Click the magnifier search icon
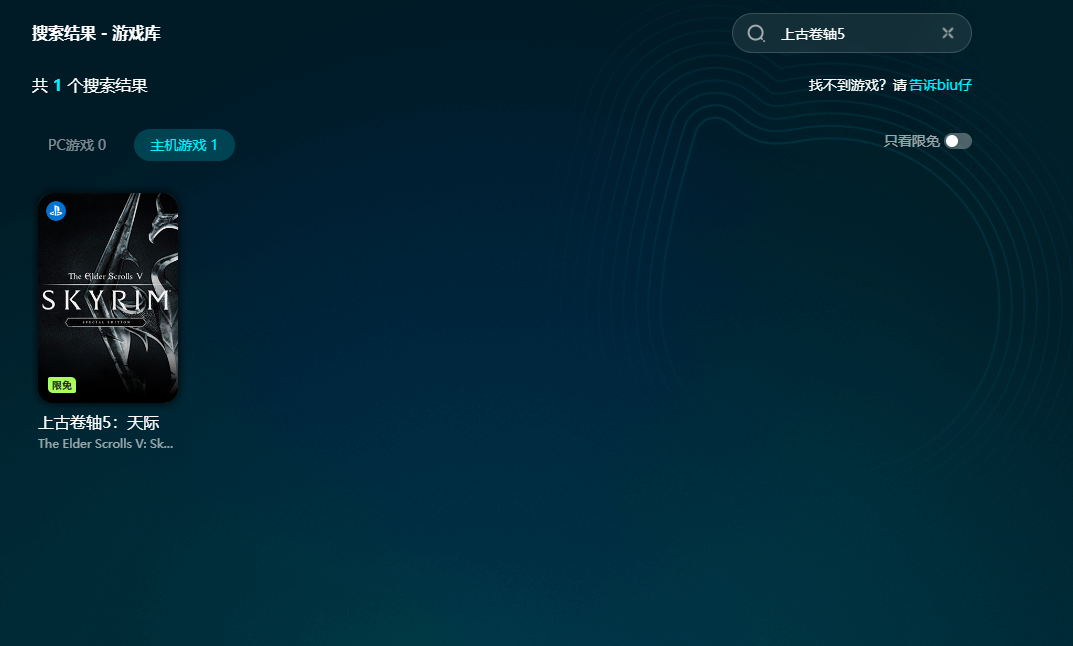Viewport: 1073px width, 646px height. [755, 34]
